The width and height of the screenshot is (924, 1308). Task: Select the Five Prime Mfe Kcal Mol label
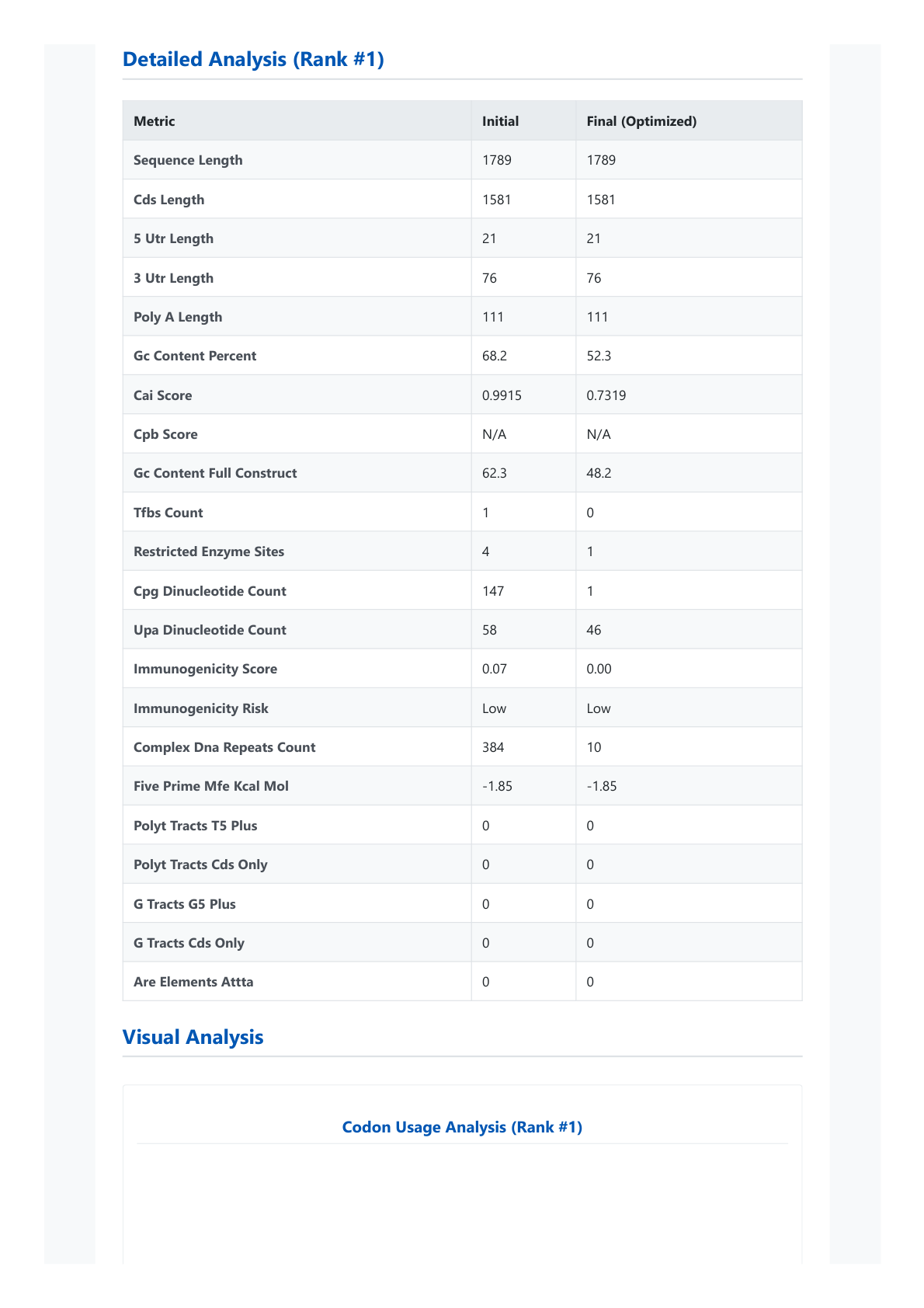coord(211,786)
